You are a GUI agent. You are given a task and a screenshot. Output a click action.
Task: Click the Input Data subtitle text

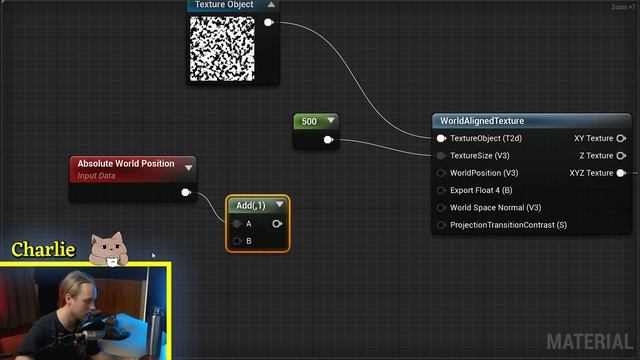(x=96, y=176)
